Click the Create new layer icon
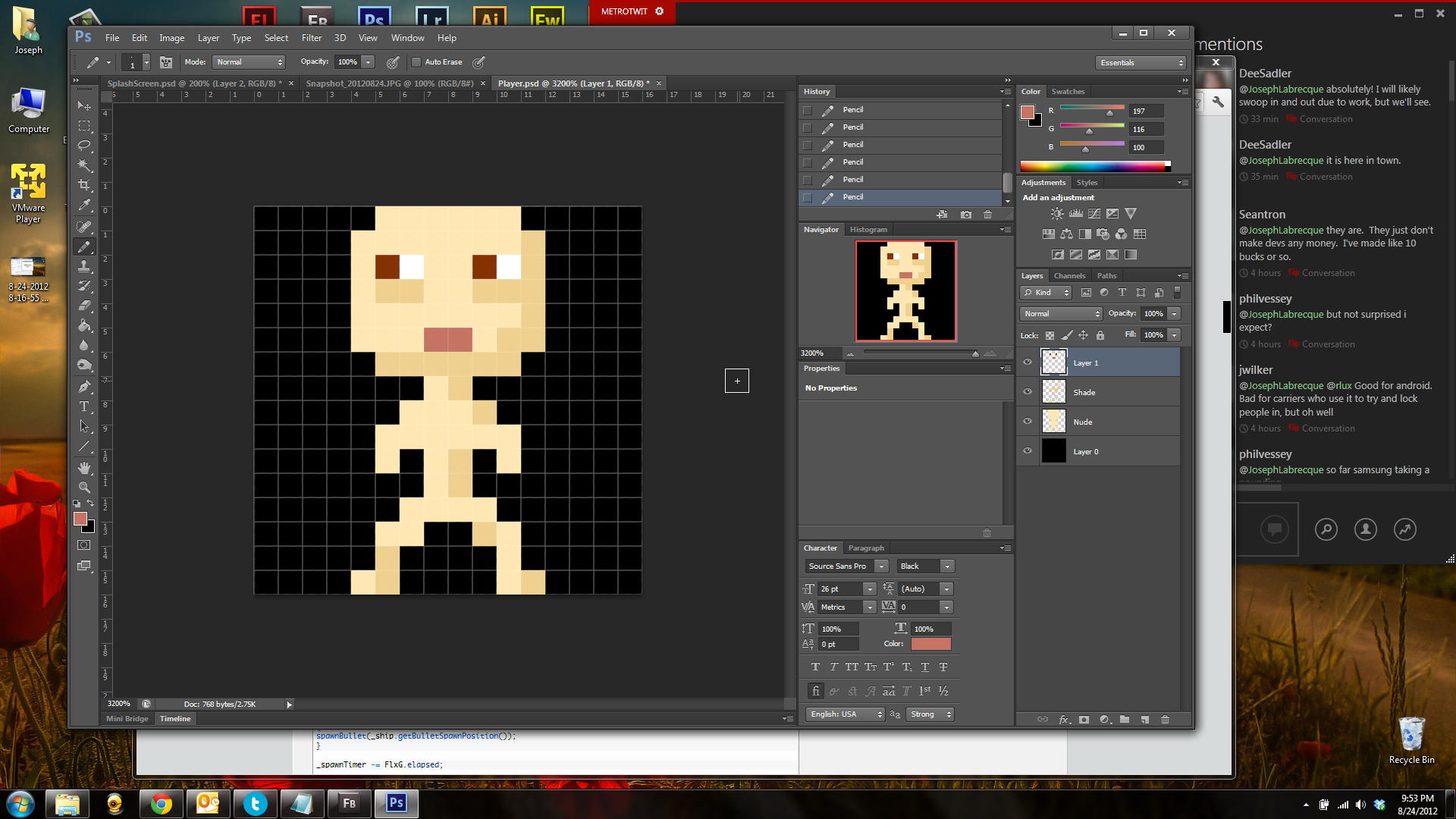The image size is (1456, 819). tap(1144, 719)
